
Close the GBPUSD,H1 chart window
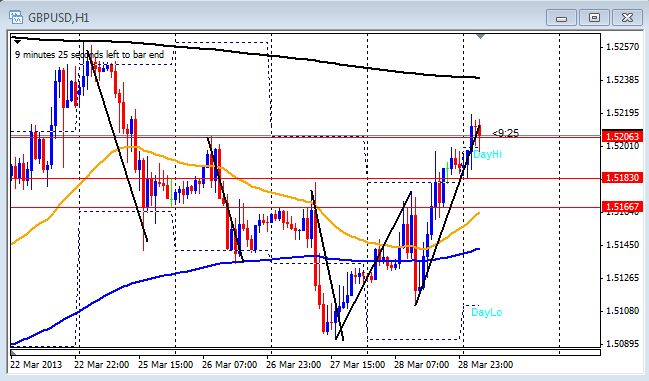(627, 18)
